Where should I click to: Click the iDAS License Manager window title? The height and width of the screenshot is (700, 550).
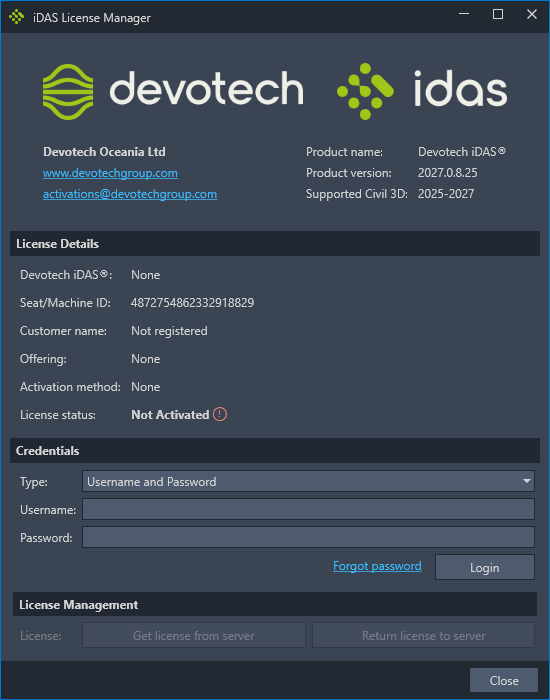(x=92, y=18)
